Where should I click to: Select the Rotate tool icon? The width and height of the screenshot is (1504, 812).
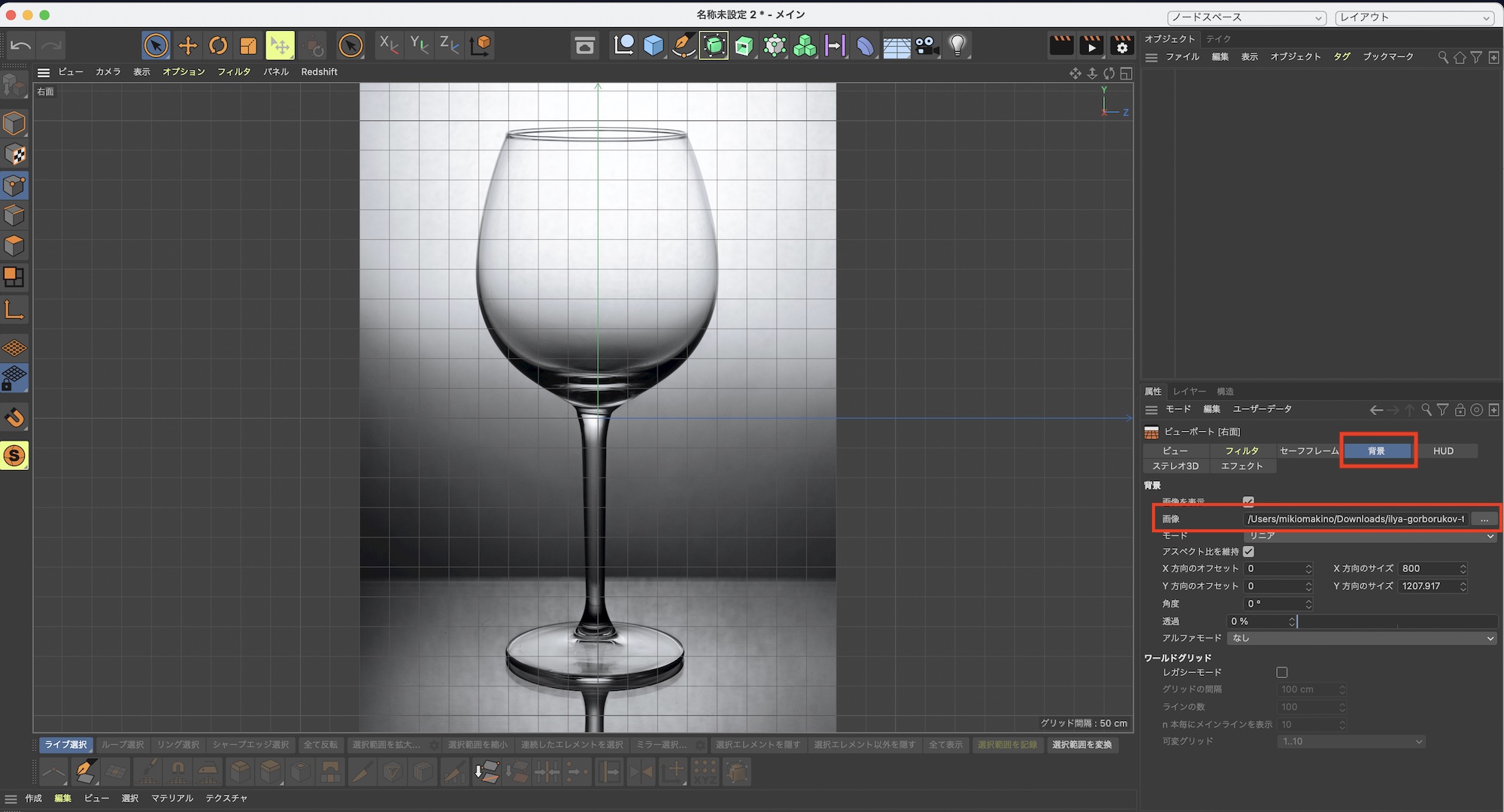[x=218, y=46]
